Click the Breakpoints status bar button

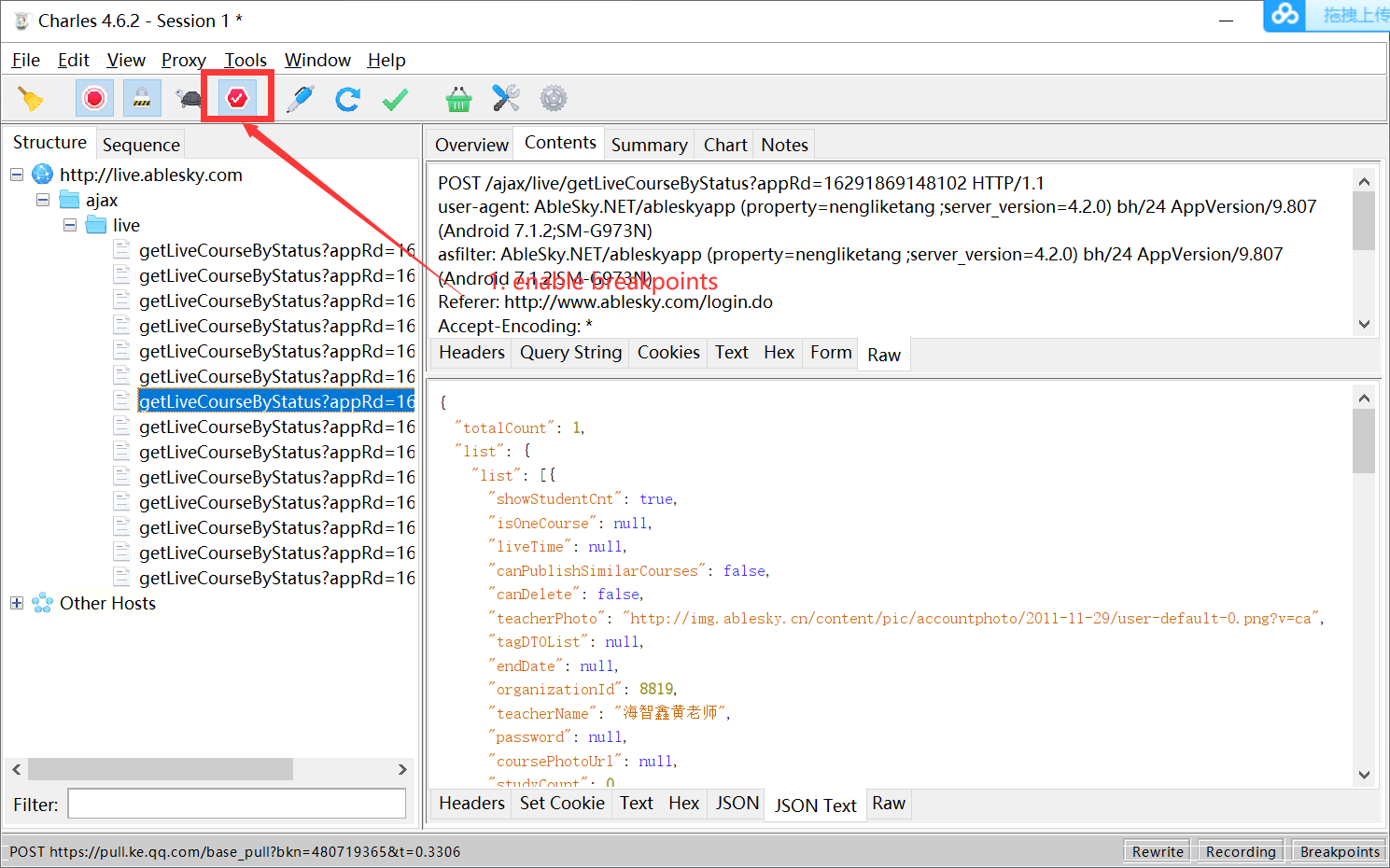[1340, 851]
